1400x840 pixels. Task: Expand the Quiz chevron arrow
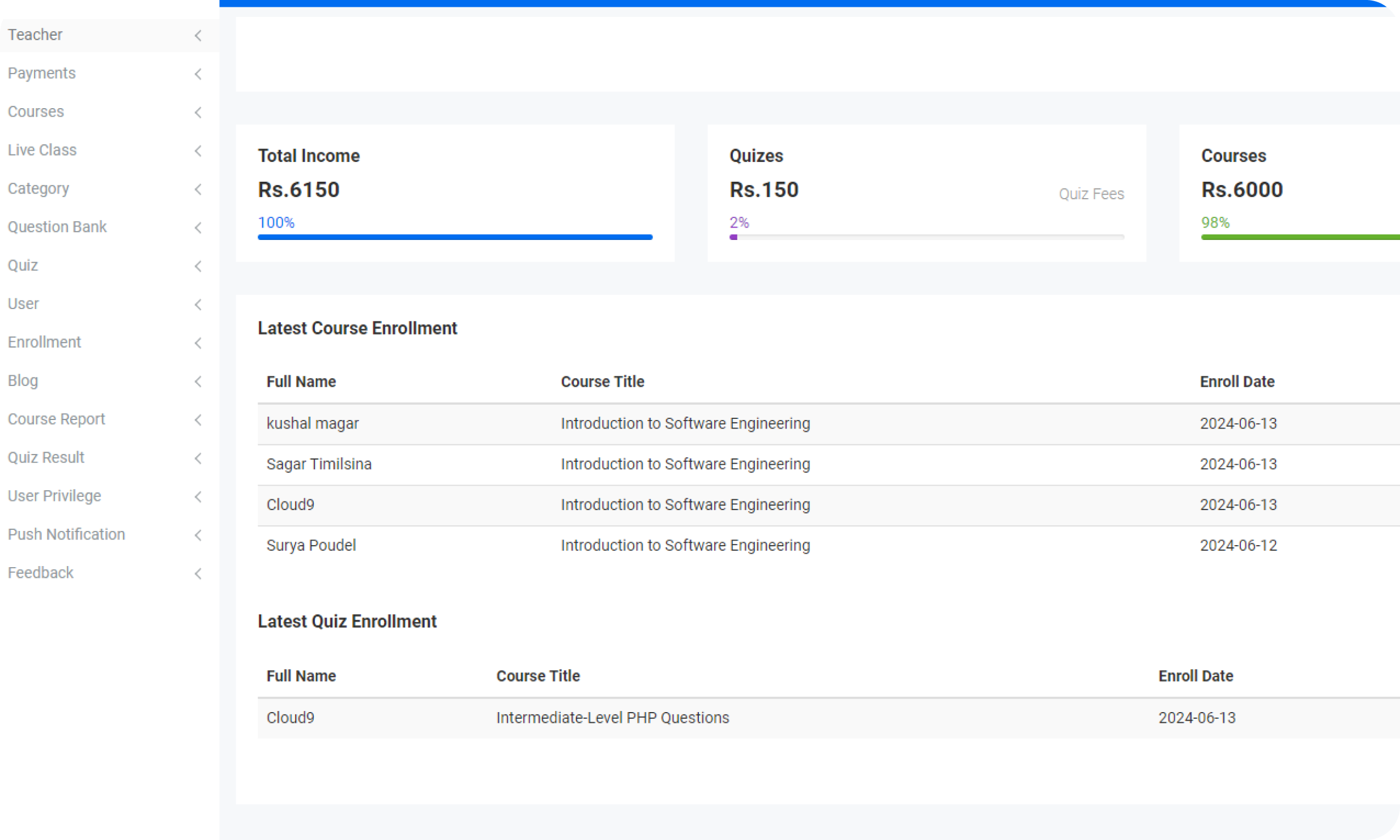pyautogui.click(x=198, y=266)
